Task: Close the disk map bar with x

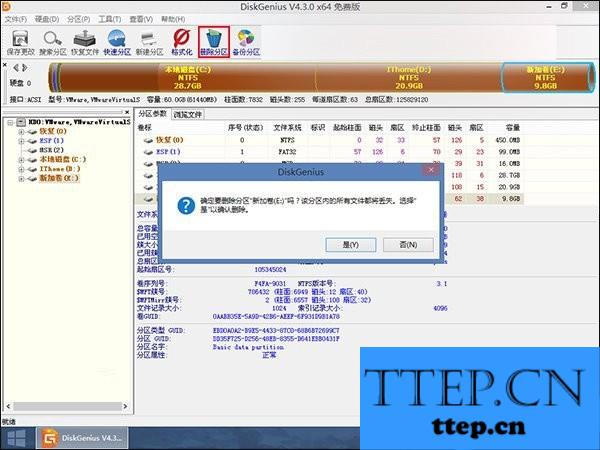Action: 5,65
